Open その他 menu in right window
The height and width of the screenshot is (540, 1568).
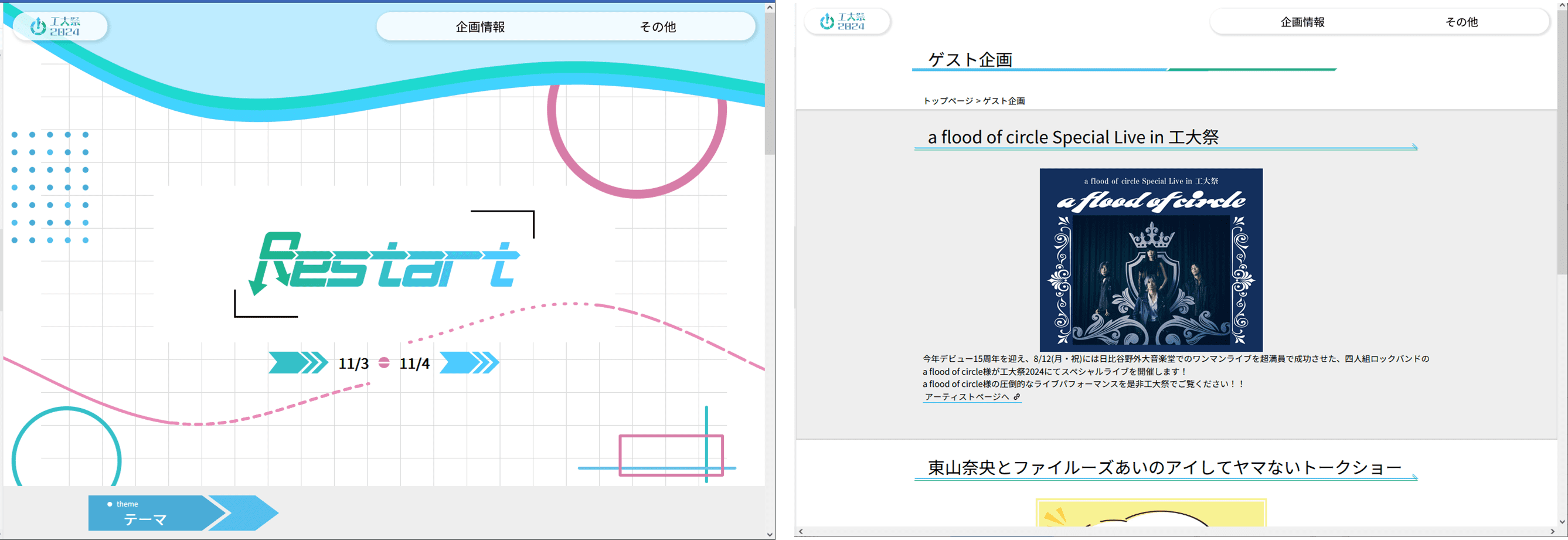point(1461,22)
